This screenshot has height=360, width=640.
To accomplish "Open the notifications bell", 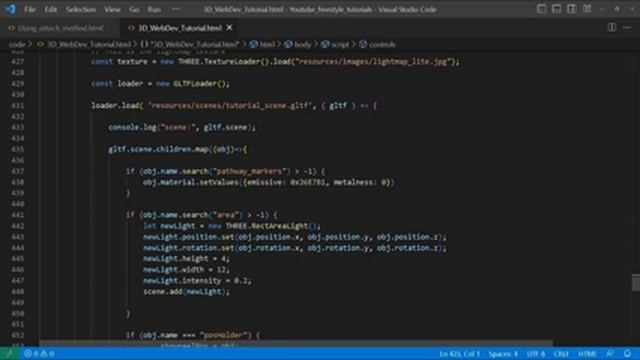I will pos(627,353).
